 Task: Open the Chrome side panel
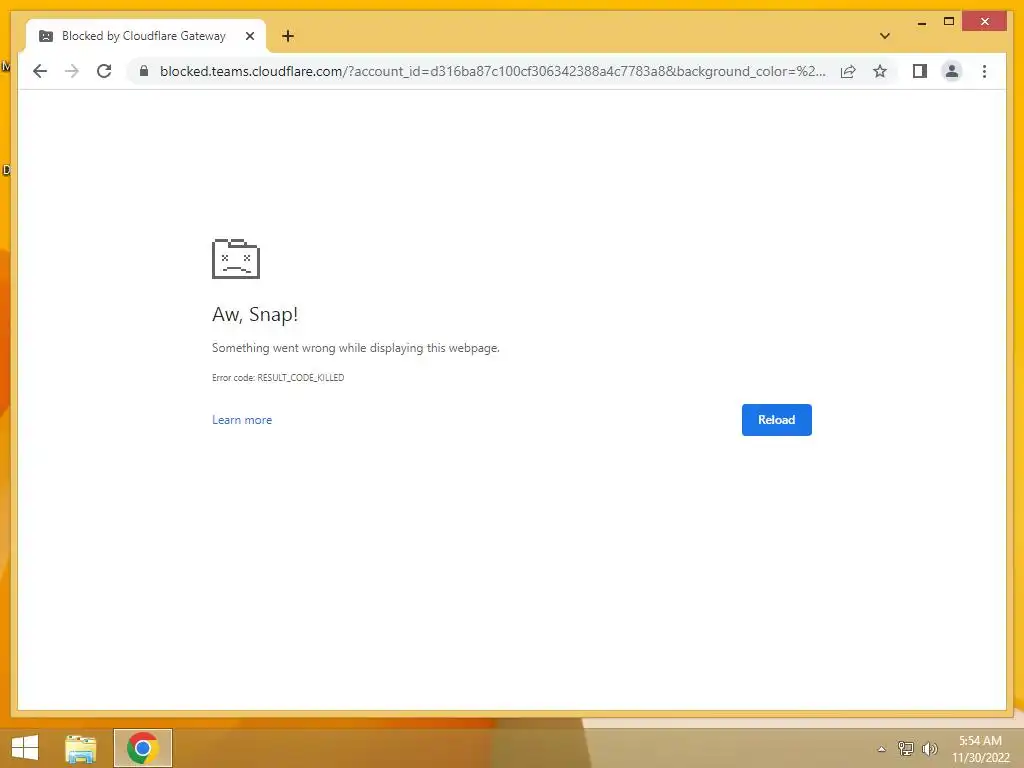pyautogui.click(x=920, y=71)
